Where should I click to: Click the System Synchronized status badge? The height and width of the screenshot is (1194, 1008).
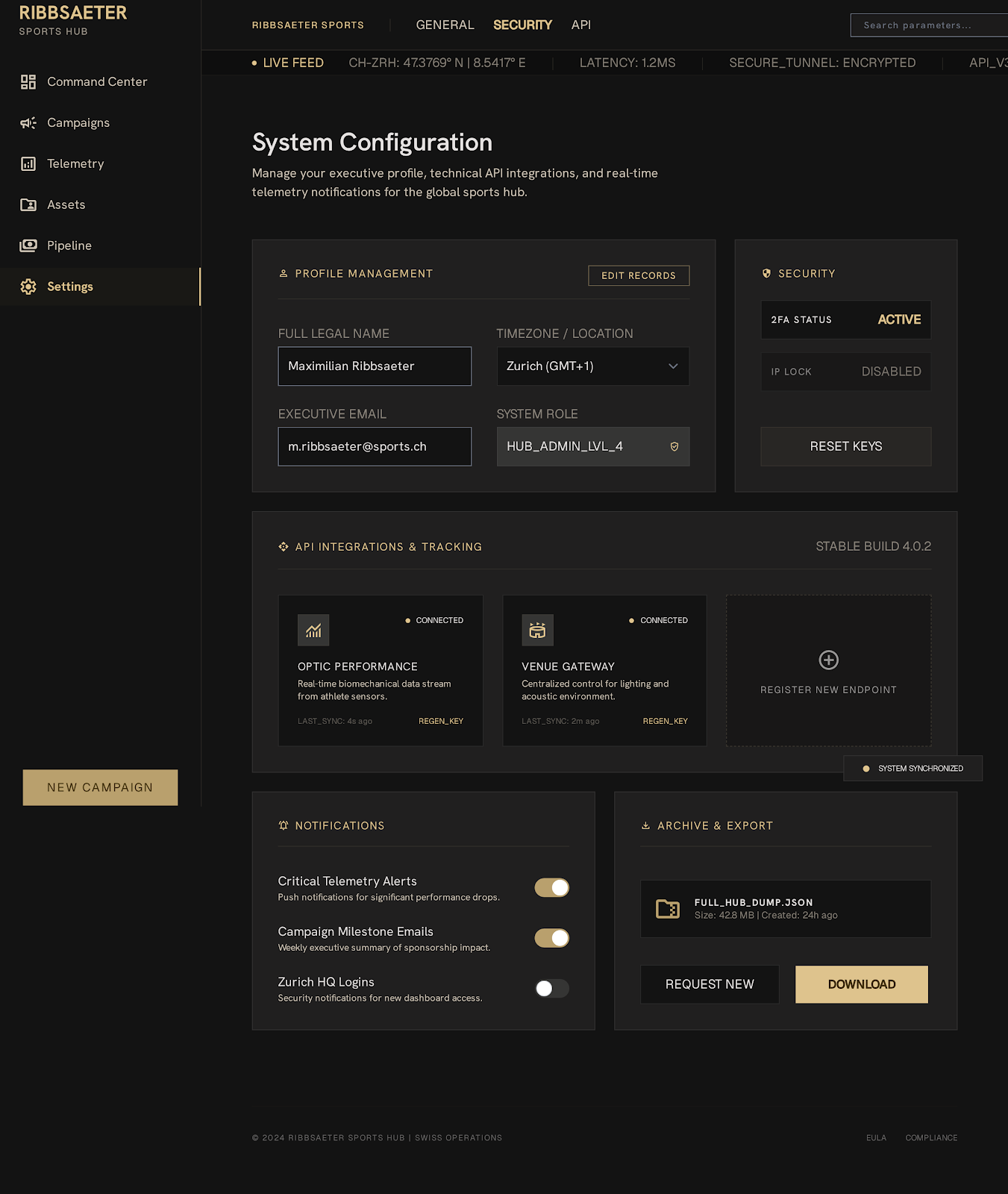pyautogui.click(x=912, y=769)
